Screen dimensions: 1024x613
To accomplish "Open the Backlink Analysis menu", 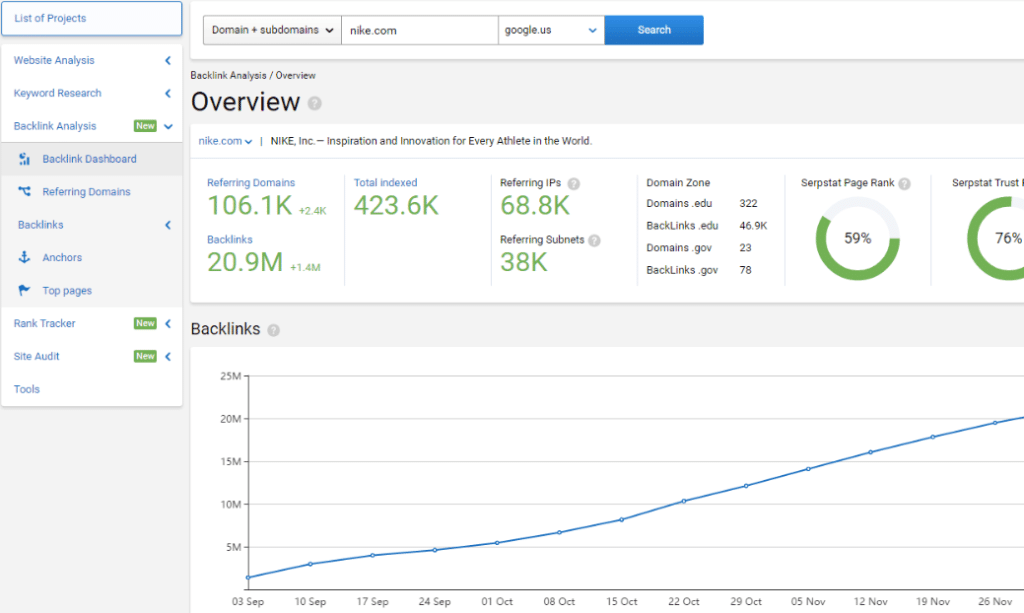I will pos(55,126).
